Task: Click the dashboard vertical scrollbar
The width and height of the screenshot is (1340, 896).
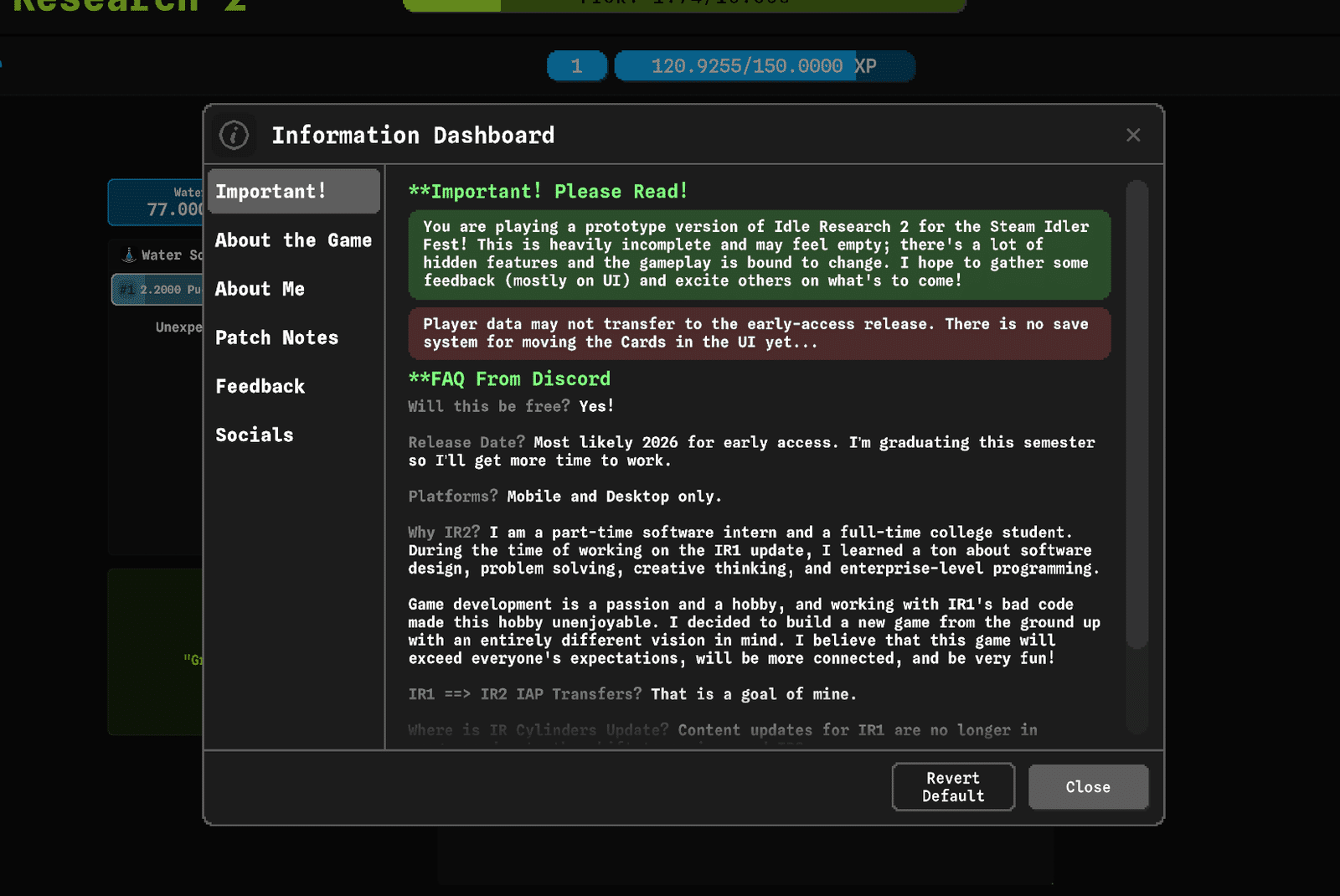Action: point(1136,415)
